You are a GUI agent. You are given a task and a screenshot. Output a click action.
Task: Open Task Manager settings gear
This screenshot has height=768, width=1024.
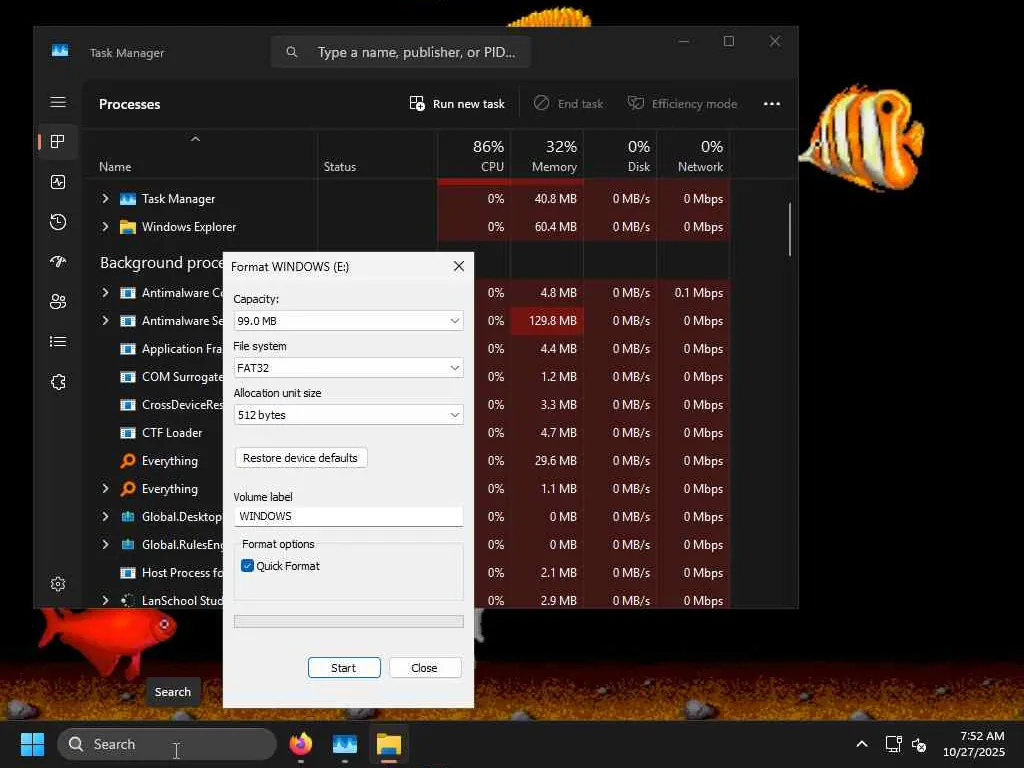tap(57, 584)
